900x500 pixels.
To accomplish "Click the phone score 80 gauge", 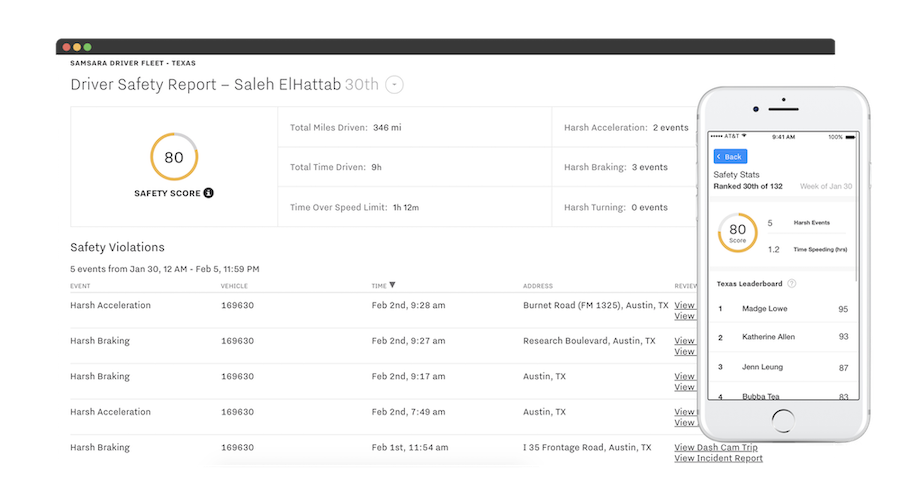I will click(x=738, y=232).
